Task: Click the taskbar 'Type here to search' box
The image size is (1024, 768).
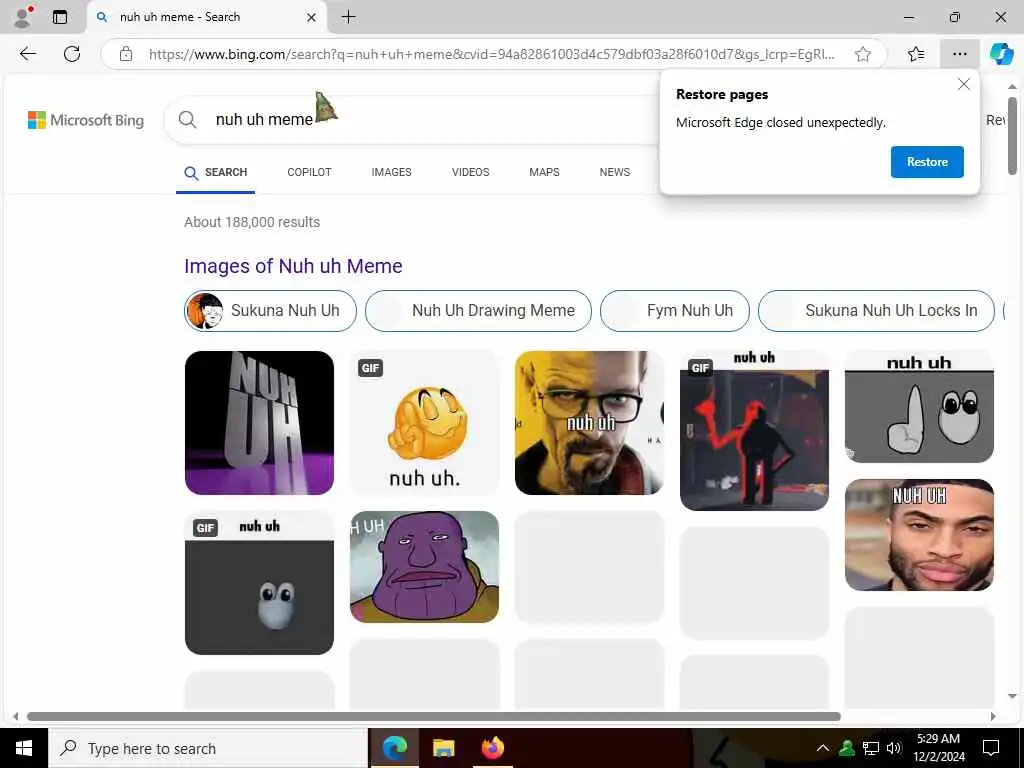Action: coord(208,748)
